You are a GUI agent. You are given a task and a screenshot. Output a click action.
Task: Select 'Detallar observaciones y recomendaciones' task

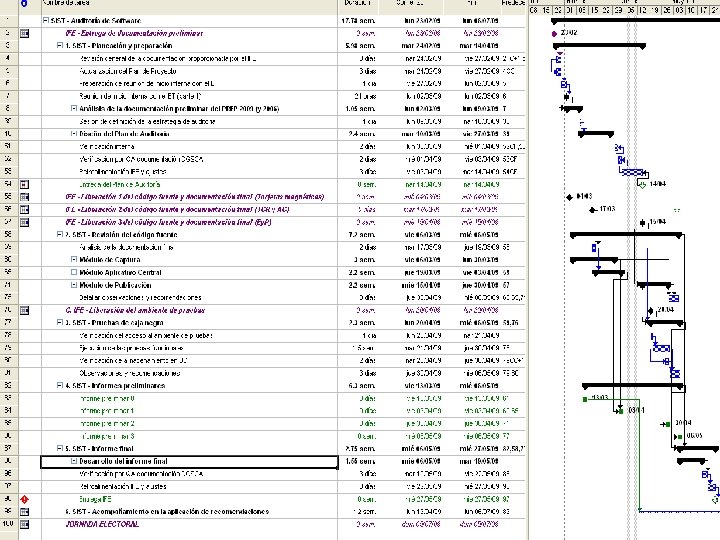pyautogui.click(x=140, y=298)
